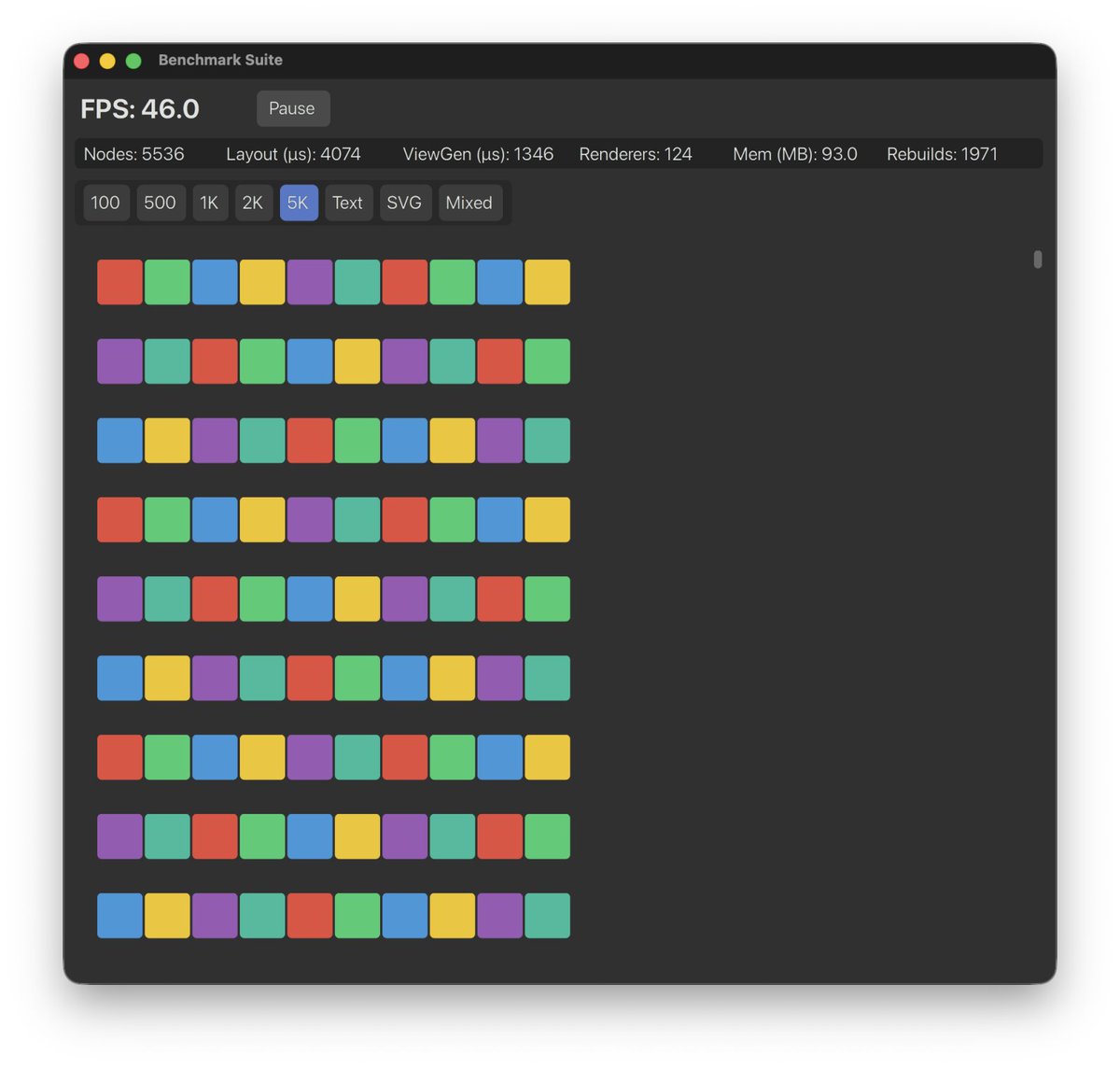Run the Text rendering benchmark

pos(347,203)
